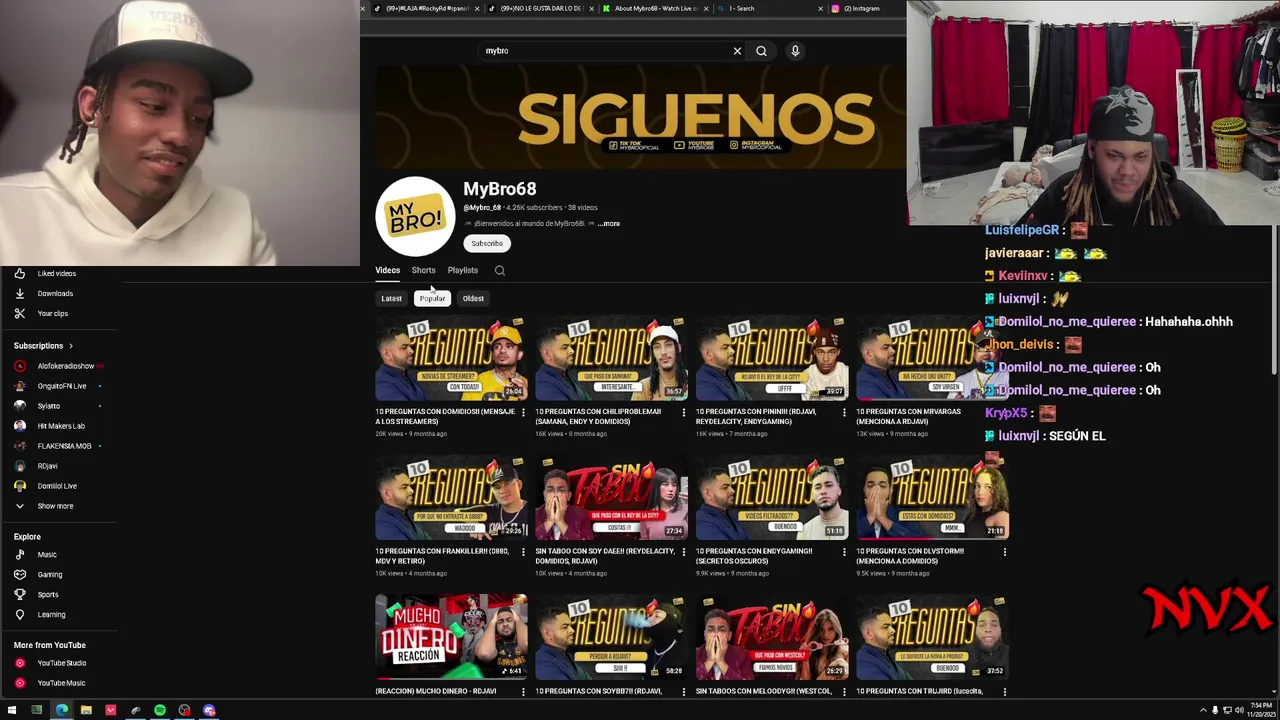Clear the YouTube search box text
Image resolution: width=1280 pixels, height=720 pixels.
click(737, 51)
